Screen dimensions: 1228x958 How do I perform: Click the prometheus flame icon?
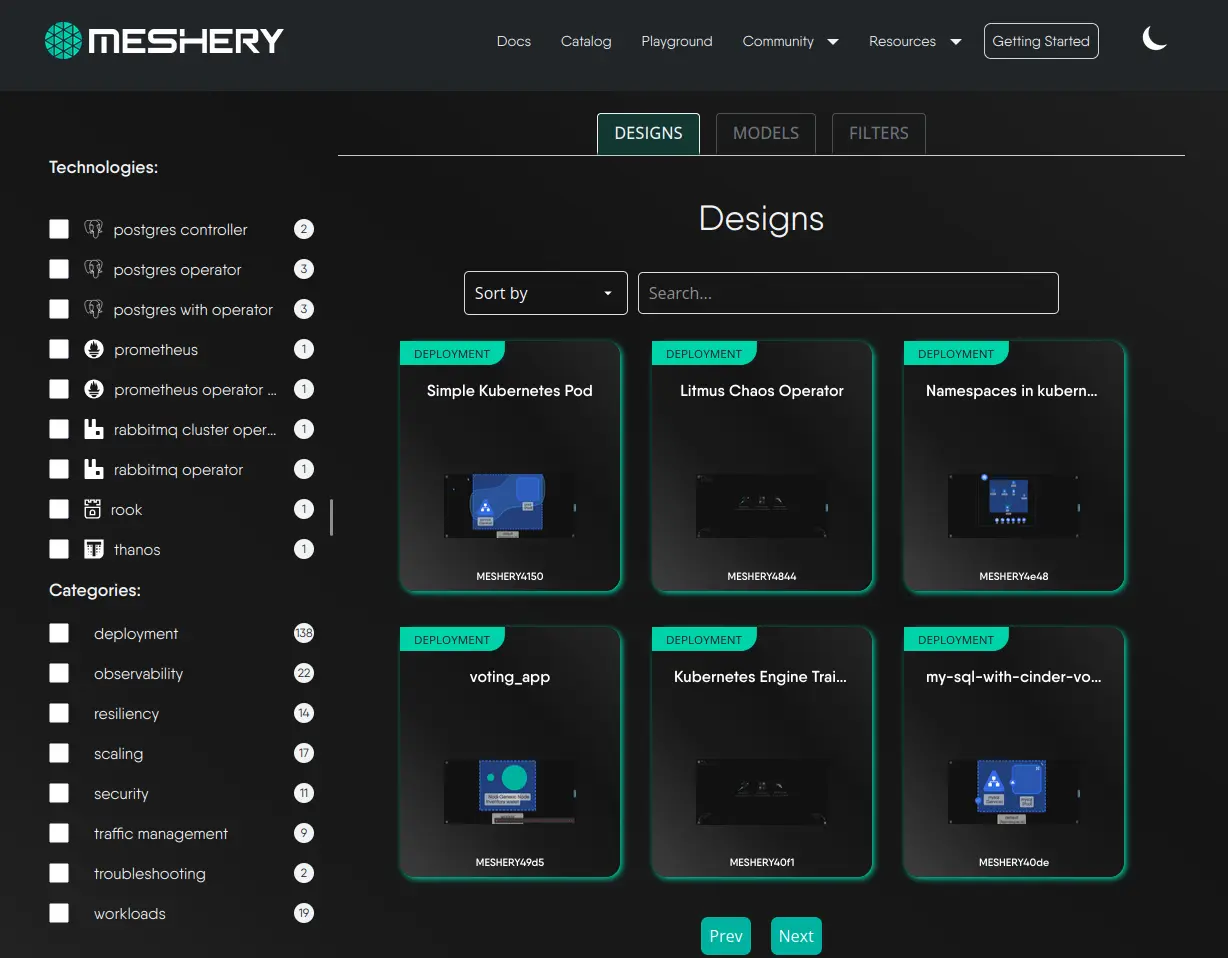tap(93, 349)
